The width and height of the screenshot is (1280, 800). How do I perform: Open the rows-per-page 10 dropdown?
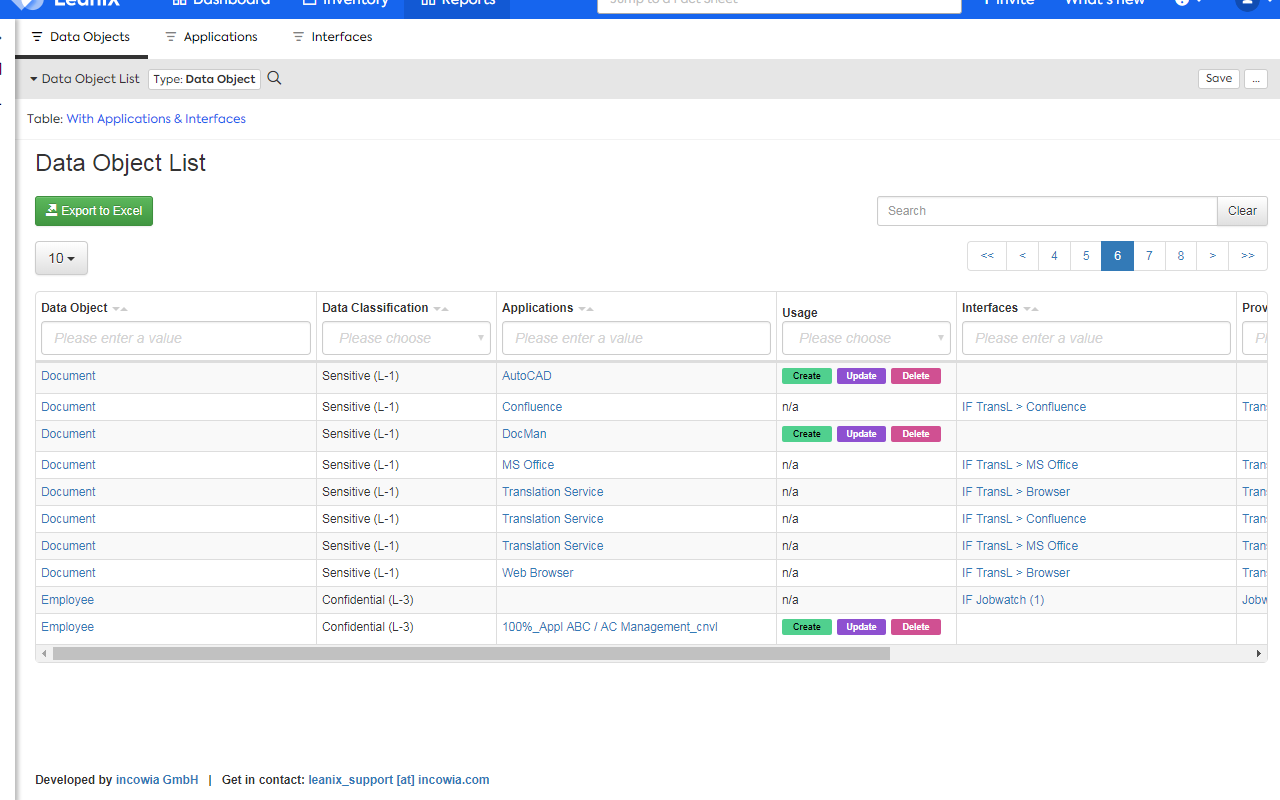coord(61,258)
